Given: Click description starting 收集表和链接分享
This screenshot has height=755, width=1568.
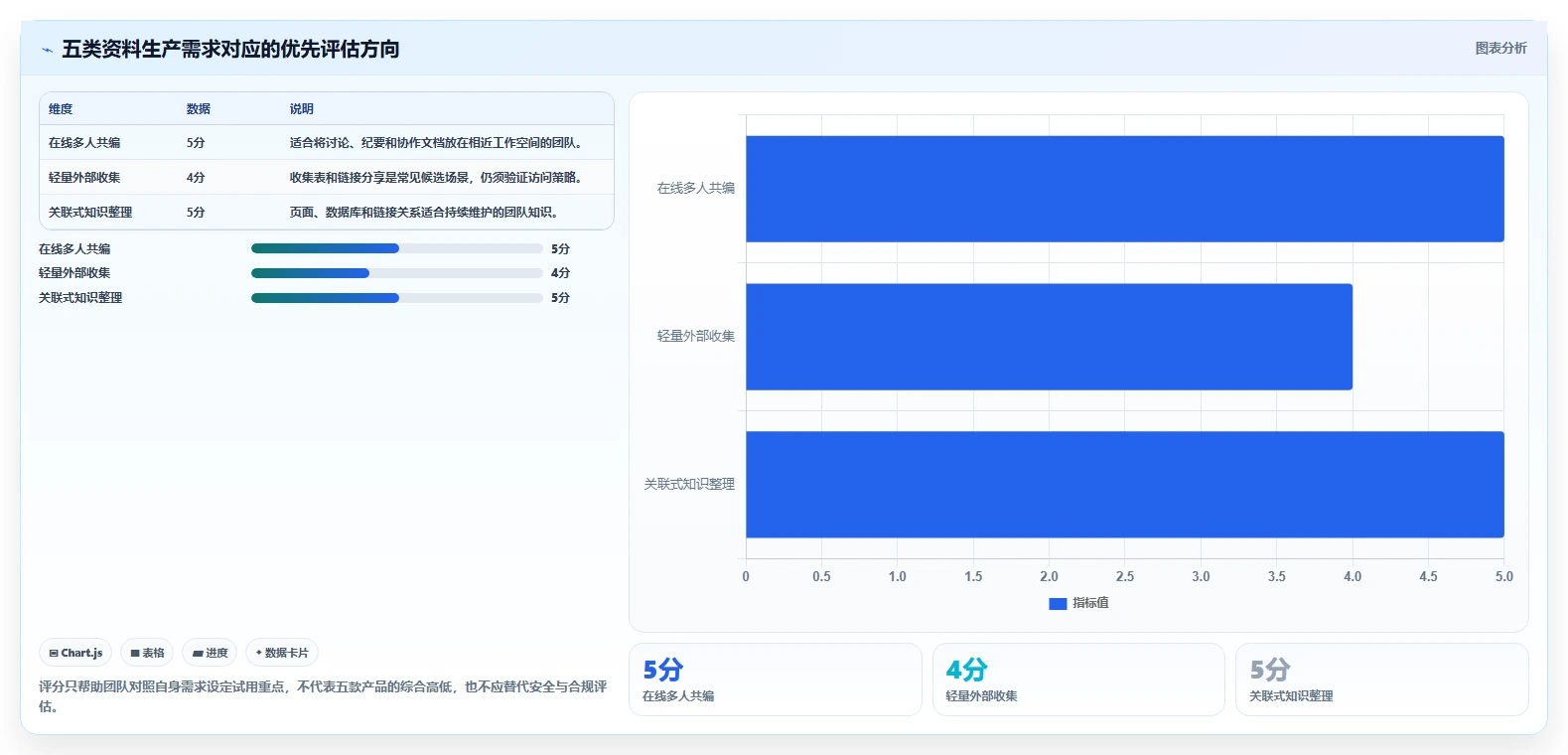Looking at the screenshot, I should (438, 178).
